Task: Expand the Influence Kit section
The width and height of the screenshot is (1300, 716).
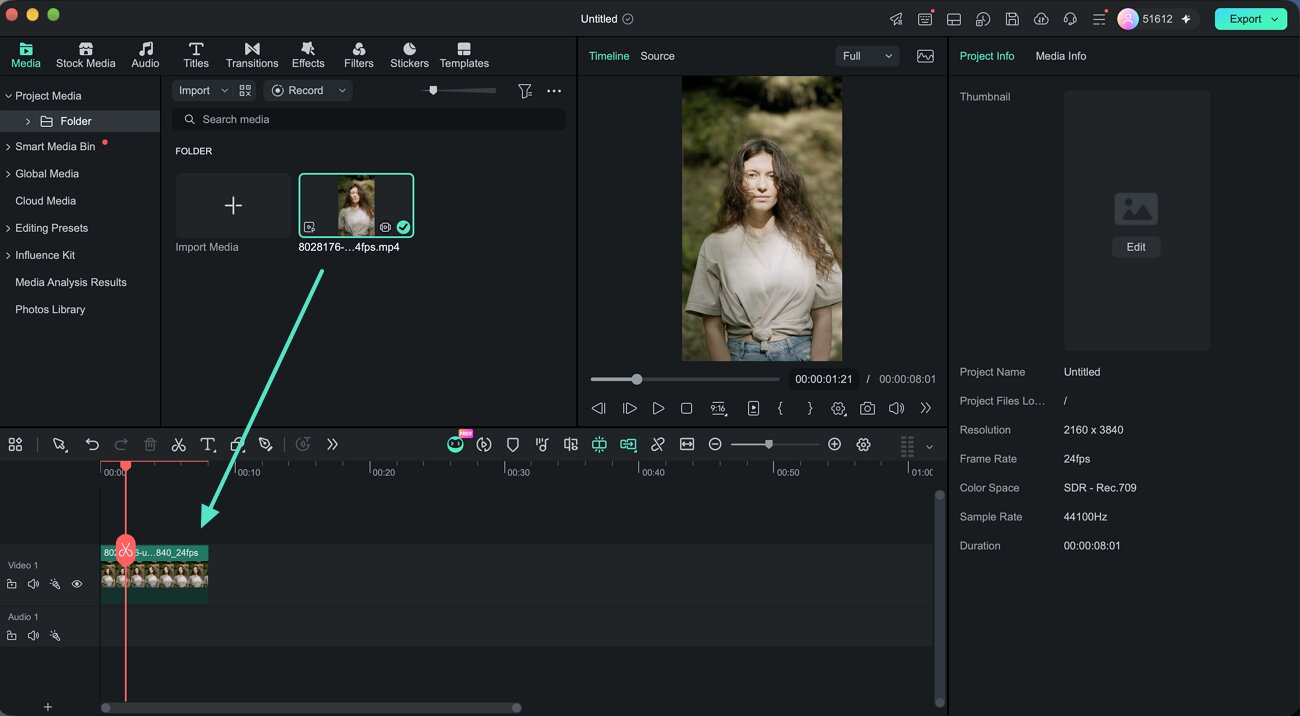Action: pyautogui.click(x=9, y=255)
